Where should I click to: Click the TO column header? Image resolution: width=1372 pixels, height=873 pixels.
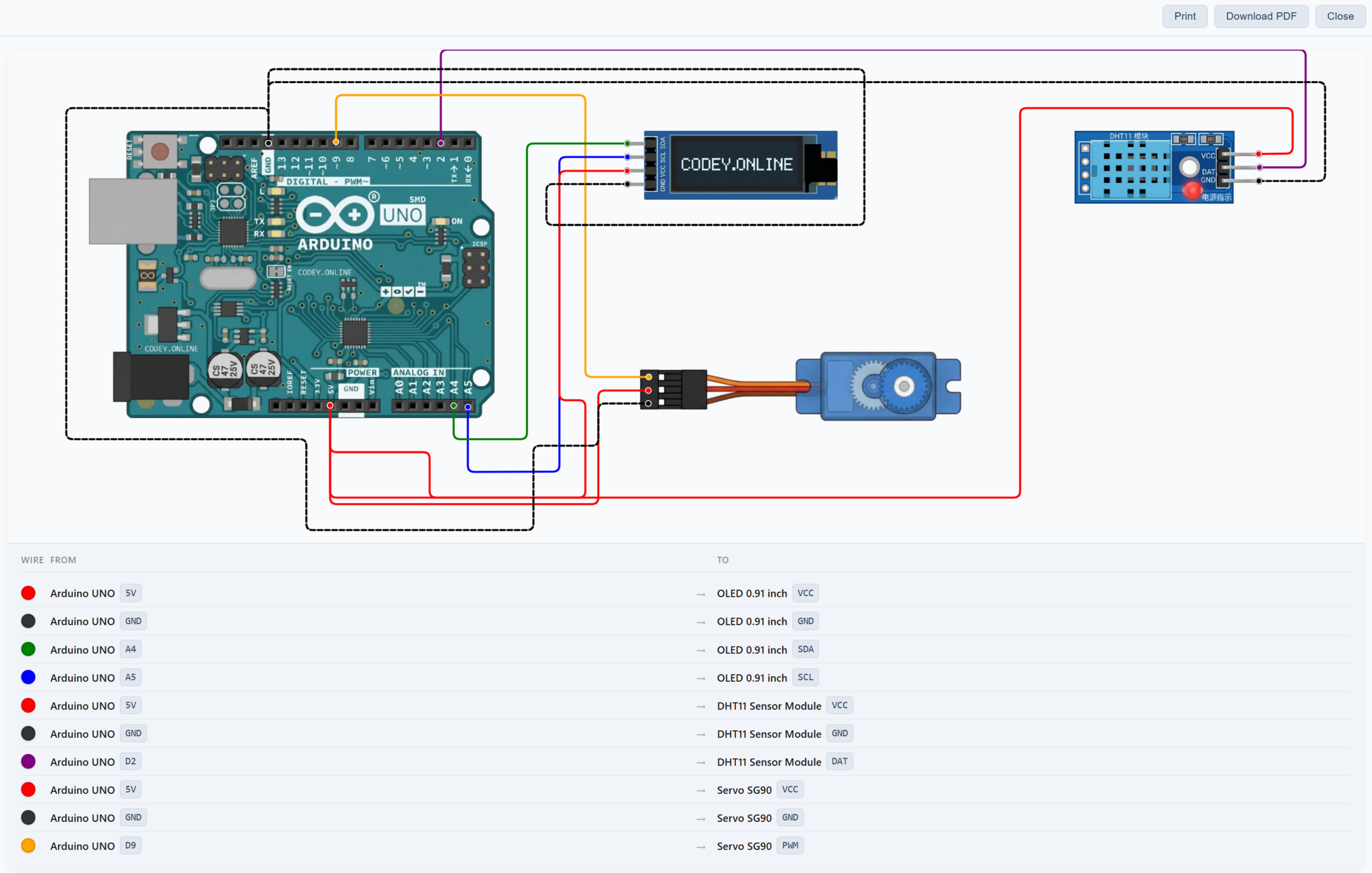pos(723,560)
